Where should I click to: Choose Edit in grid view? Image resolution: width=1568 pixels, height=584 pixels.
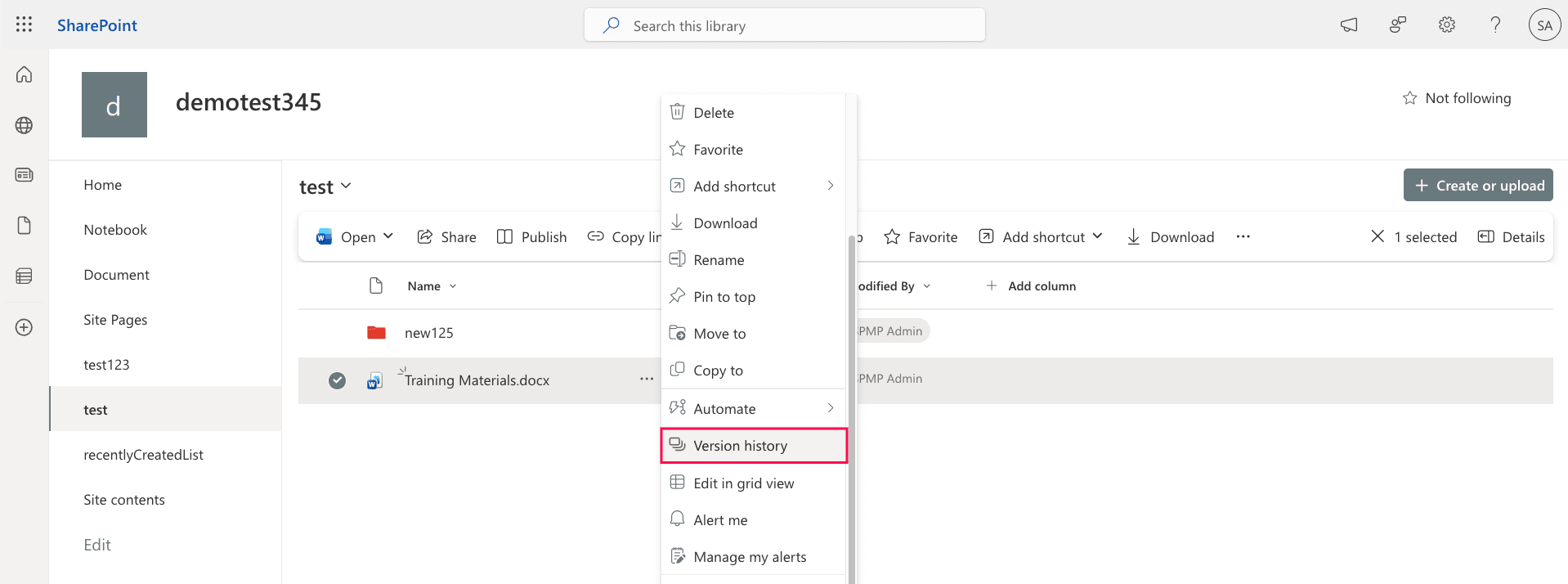(x=753, y=483)
